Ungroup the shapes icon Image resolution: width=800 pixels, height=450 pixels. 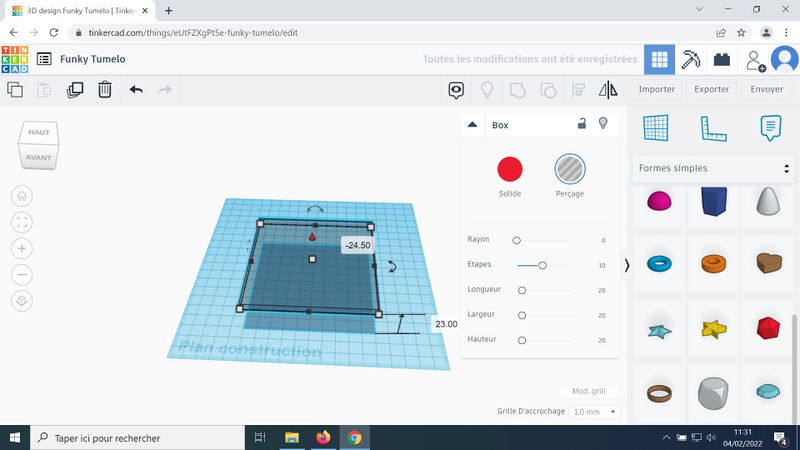point(548,90)
